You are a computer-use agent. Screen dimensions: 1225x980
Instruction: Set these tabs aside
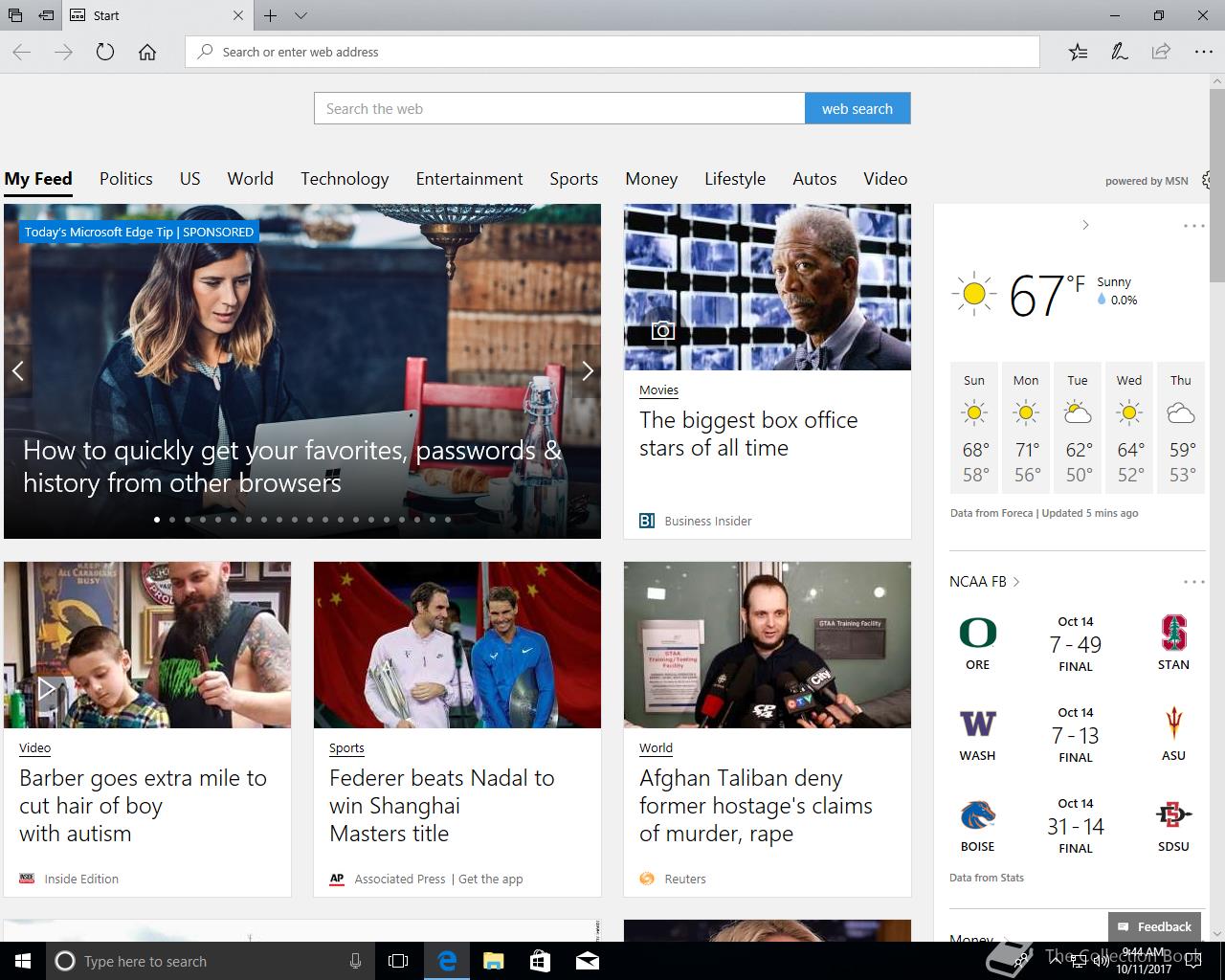(x=45, y=15)
